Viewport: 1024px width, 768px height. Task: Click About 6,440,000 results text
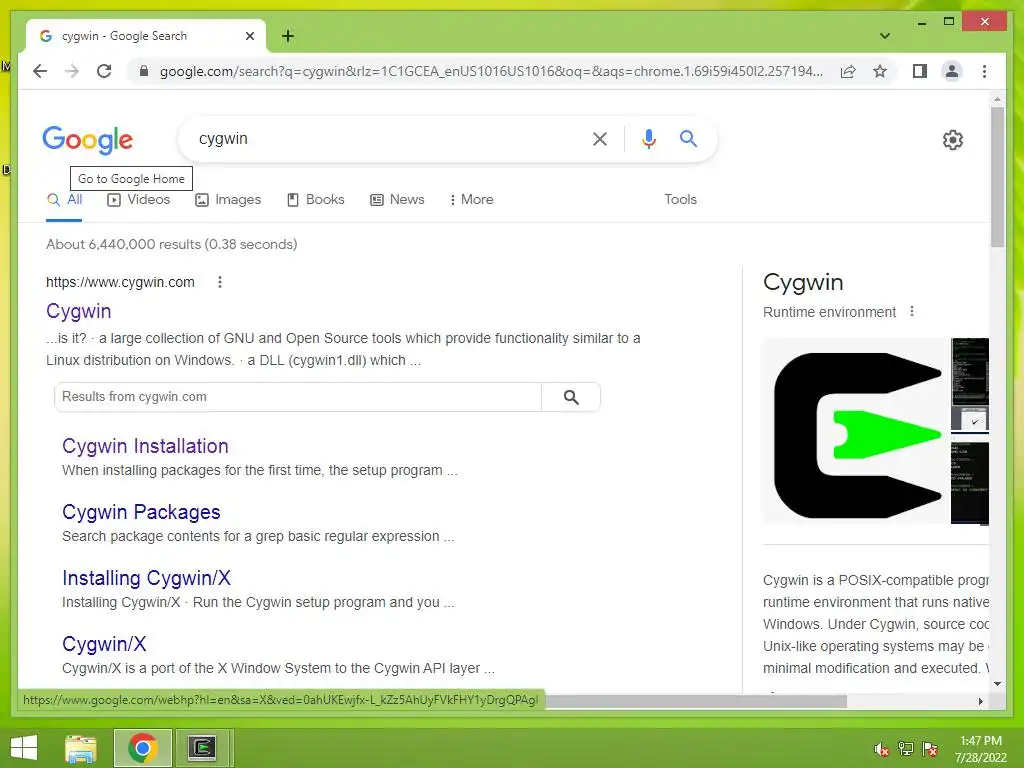coord(172,244)
